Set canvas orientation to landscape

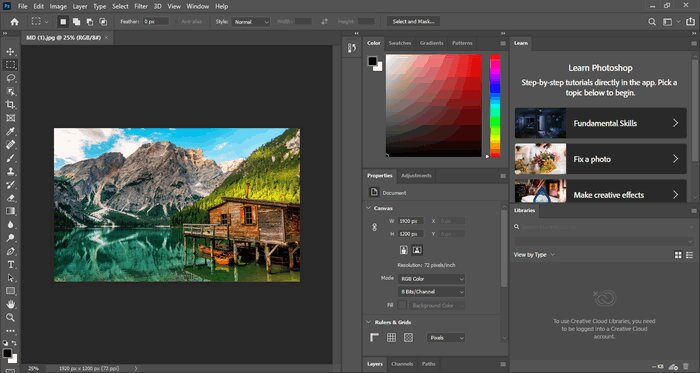pyautogui.click(x=417, y=250)
